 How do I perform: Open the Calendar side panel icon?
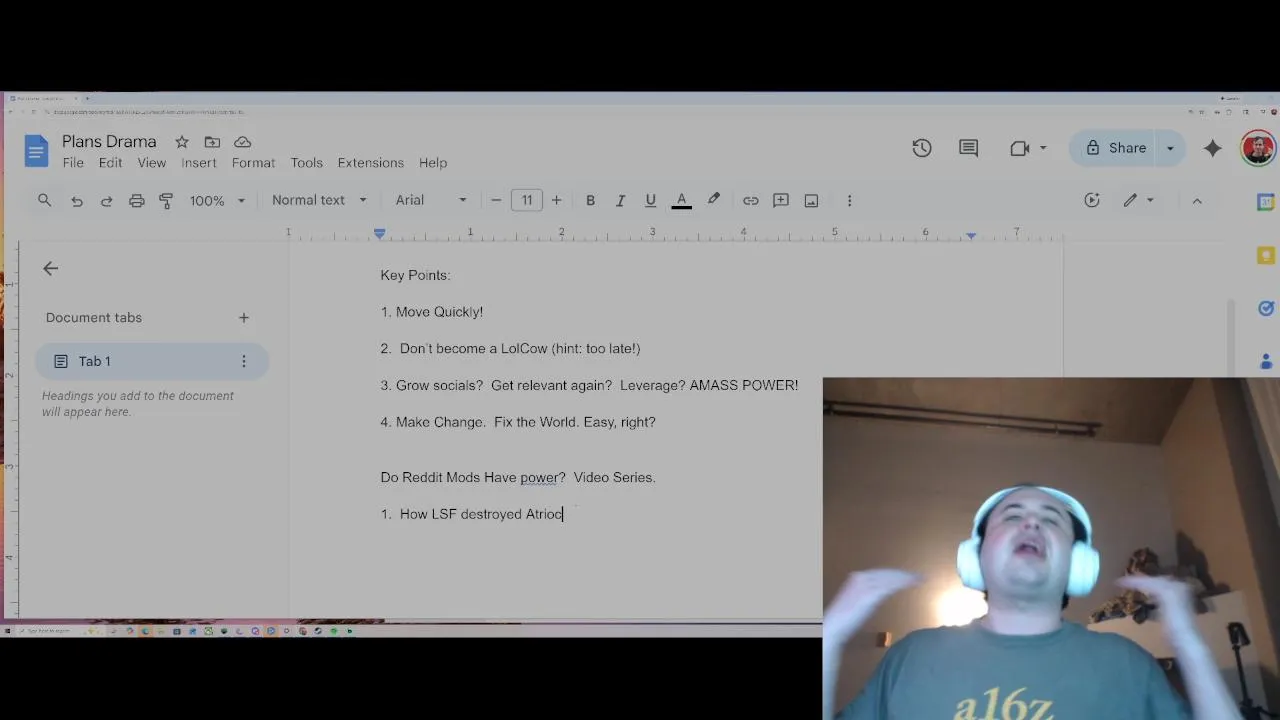tap(1266, 202)
